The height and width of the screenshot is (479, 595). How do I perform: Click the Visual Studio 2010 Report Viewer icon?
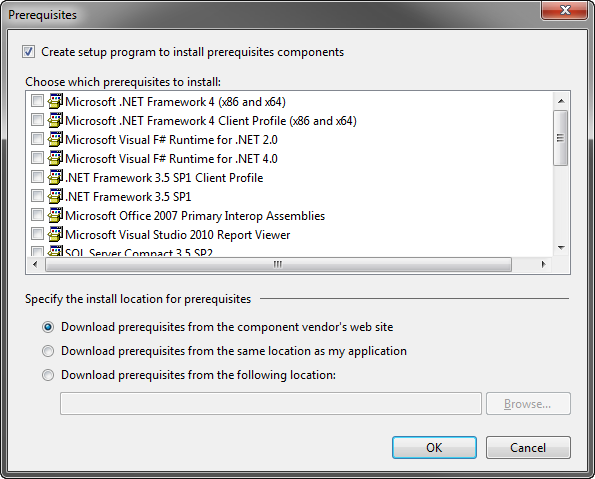point(55,234)
